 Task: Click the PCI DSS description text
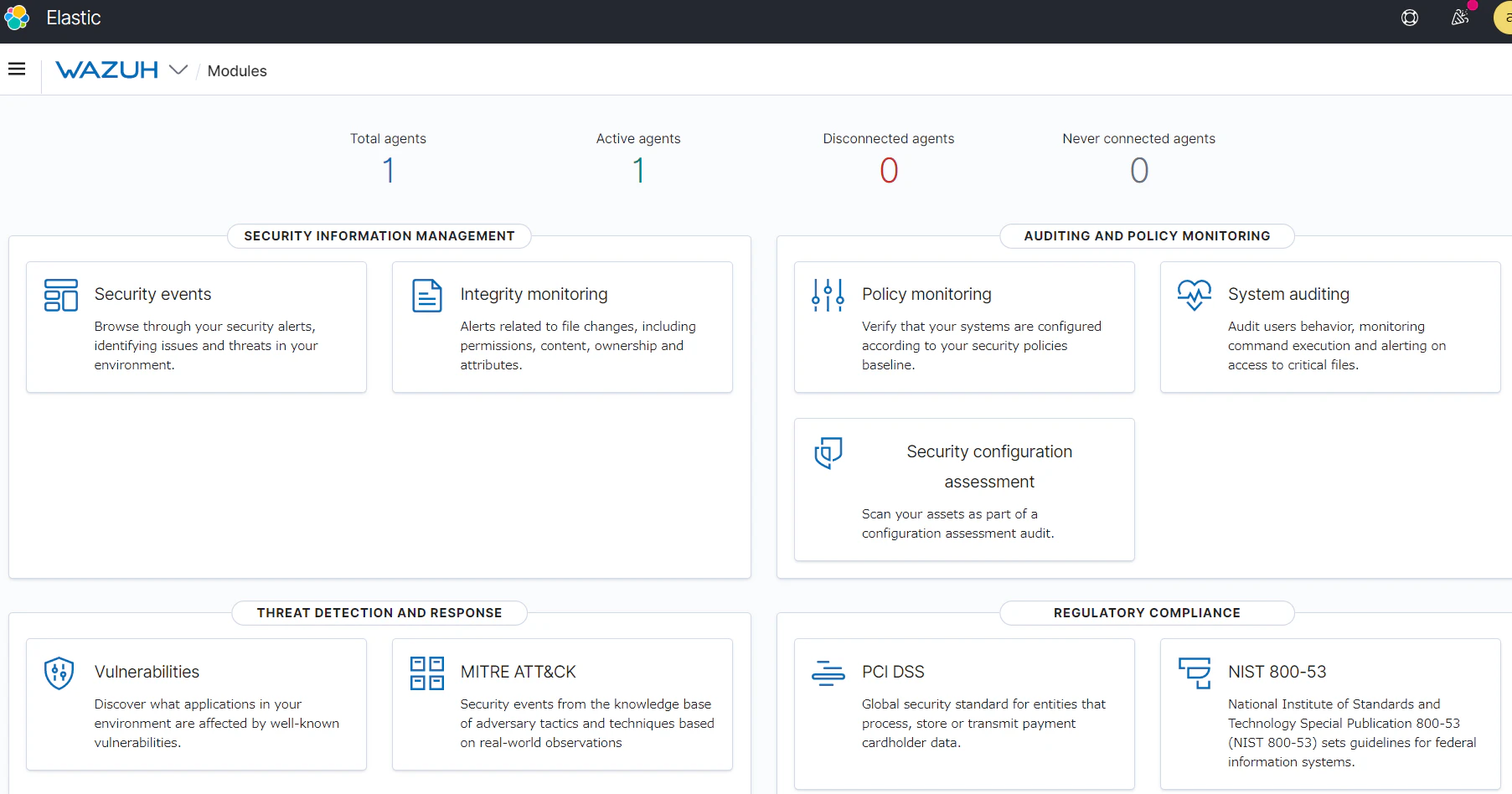coord(983,724)
